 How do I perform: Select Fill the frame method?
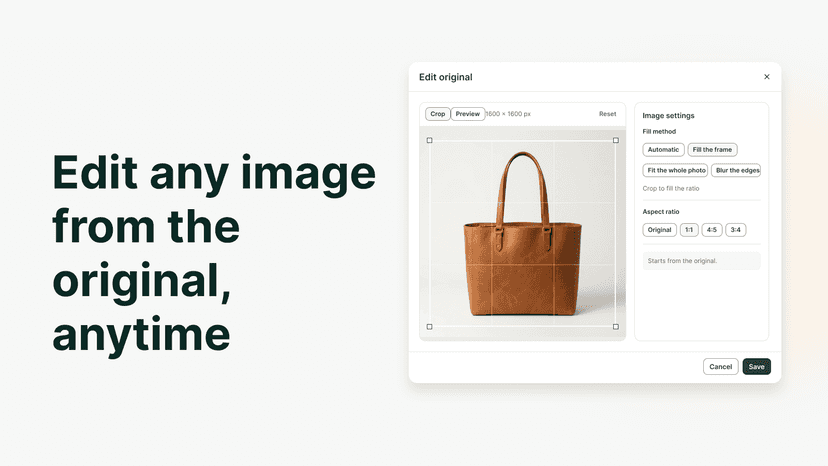[712, 150]
